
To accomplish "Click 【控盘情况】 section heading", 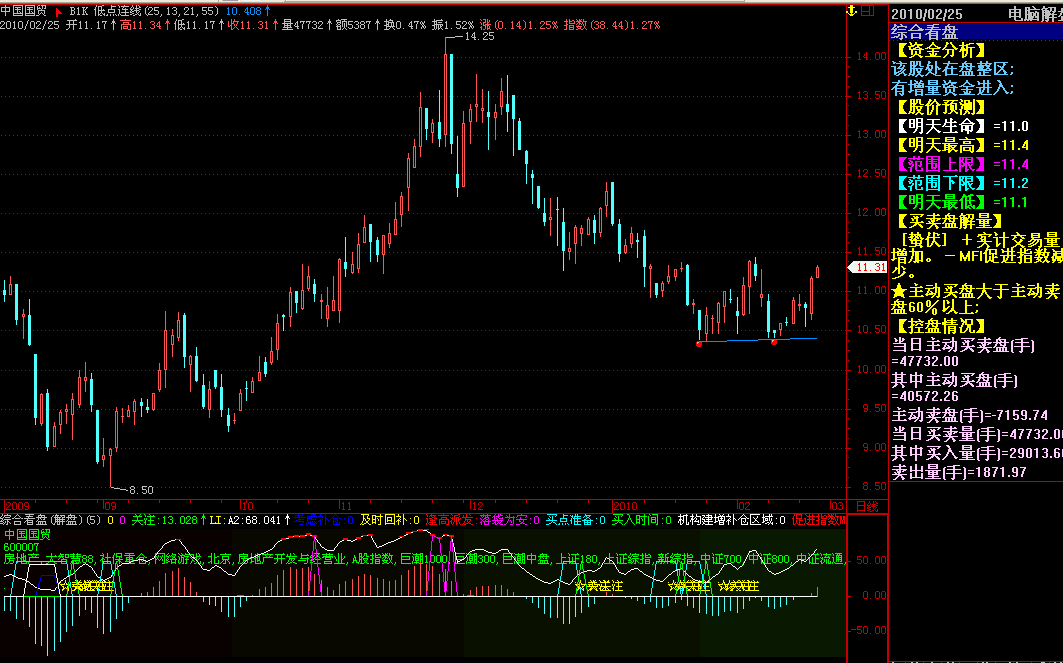I will pyautogui.click(x=940, y=326).
